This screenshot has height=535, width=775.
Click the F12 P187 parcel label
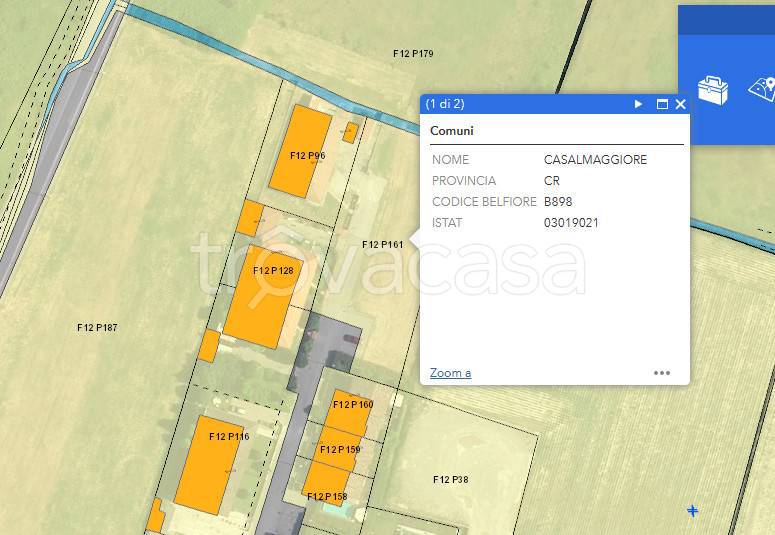pyautogui.click(x=97, y=327)
